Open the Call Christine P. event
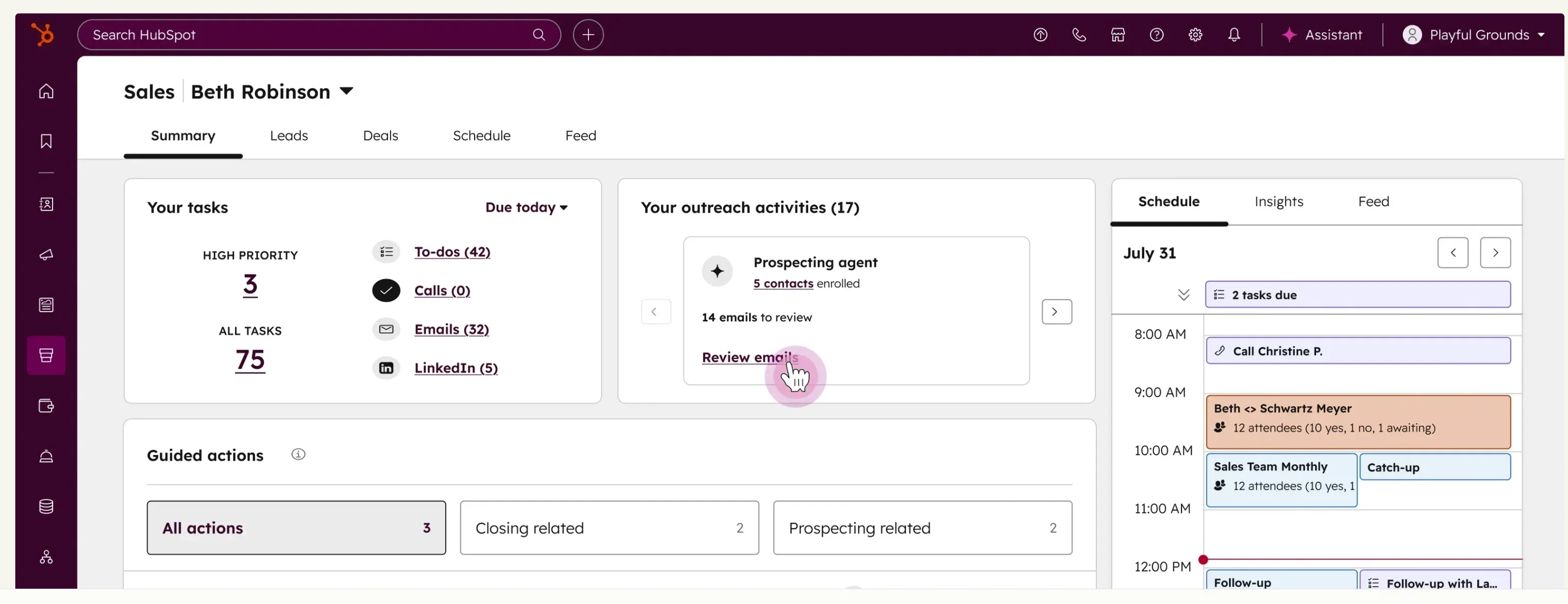The width and height of the screenshot is (1568, 604). point(1358,351)
